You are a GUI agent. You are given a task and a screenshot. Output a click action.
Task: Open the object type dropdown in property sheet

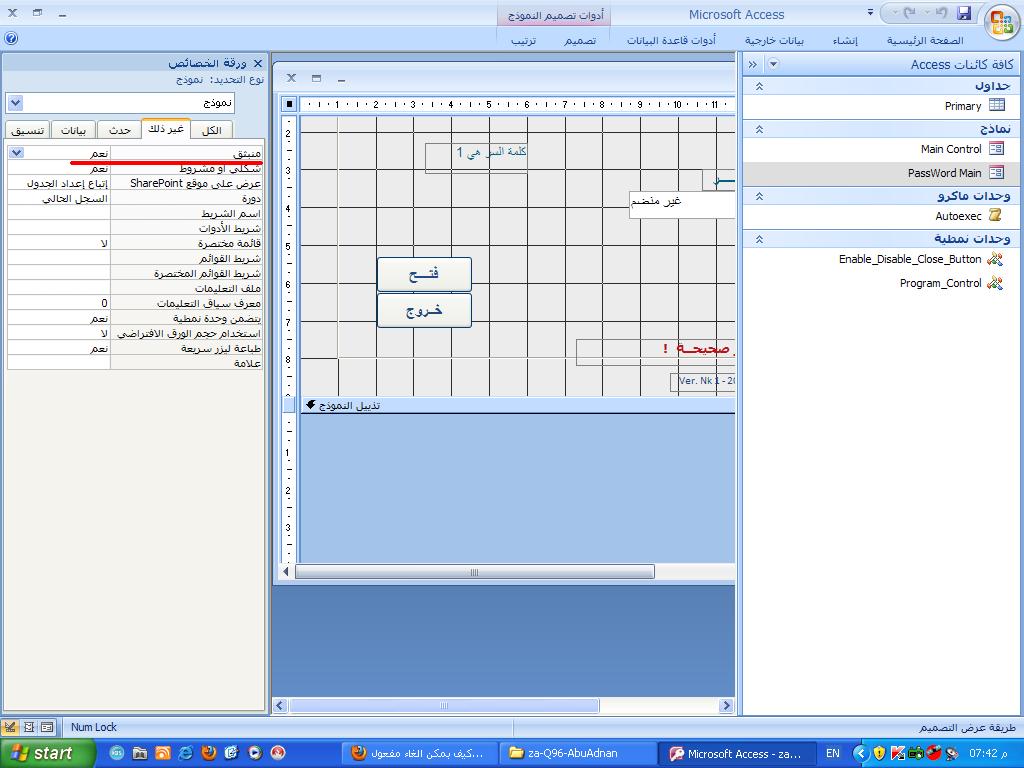click(x=16, y=103)
